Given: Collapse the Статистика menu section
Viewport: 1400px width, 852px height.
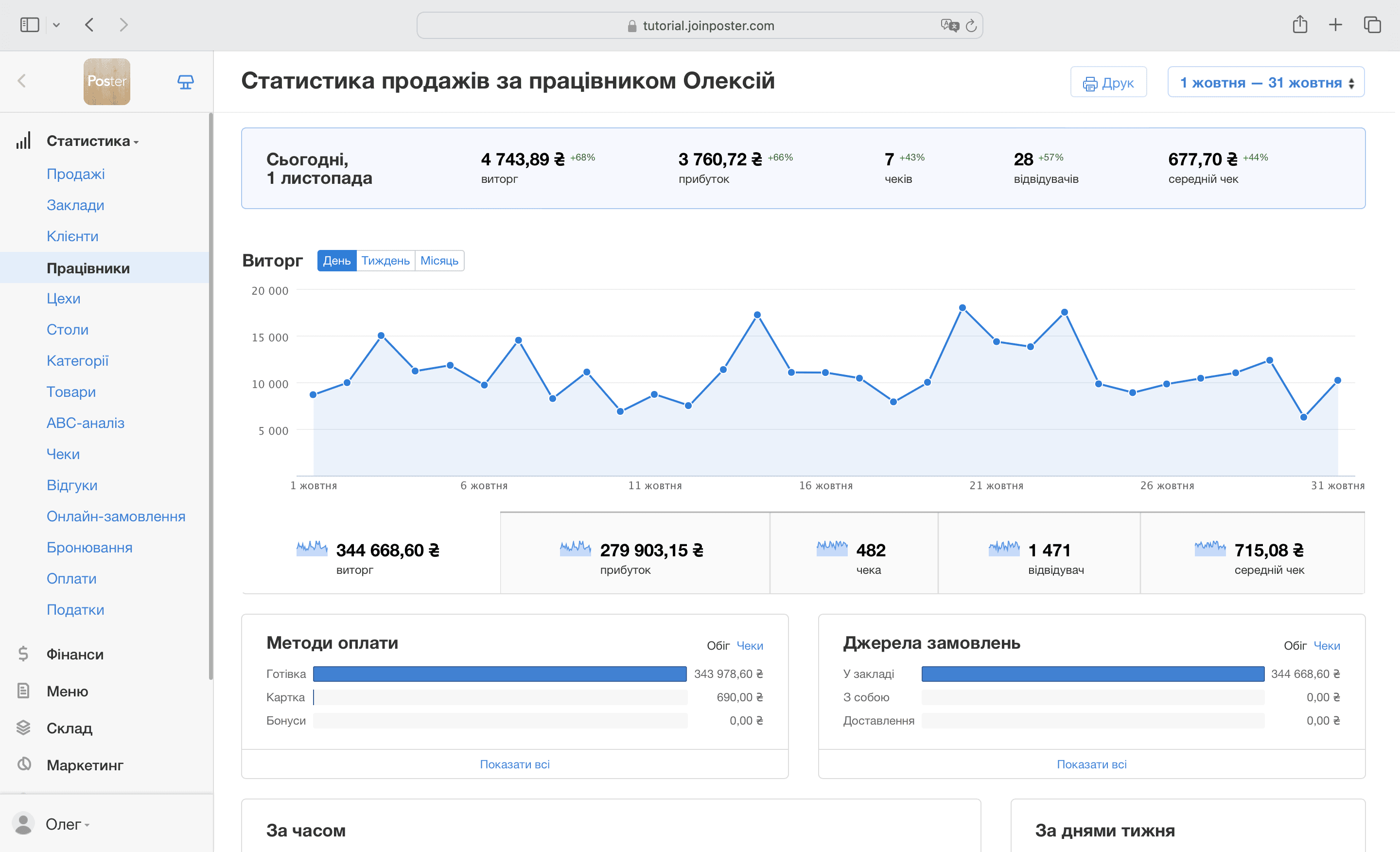Looking at the screenshot, I should (x=93, y=141).
